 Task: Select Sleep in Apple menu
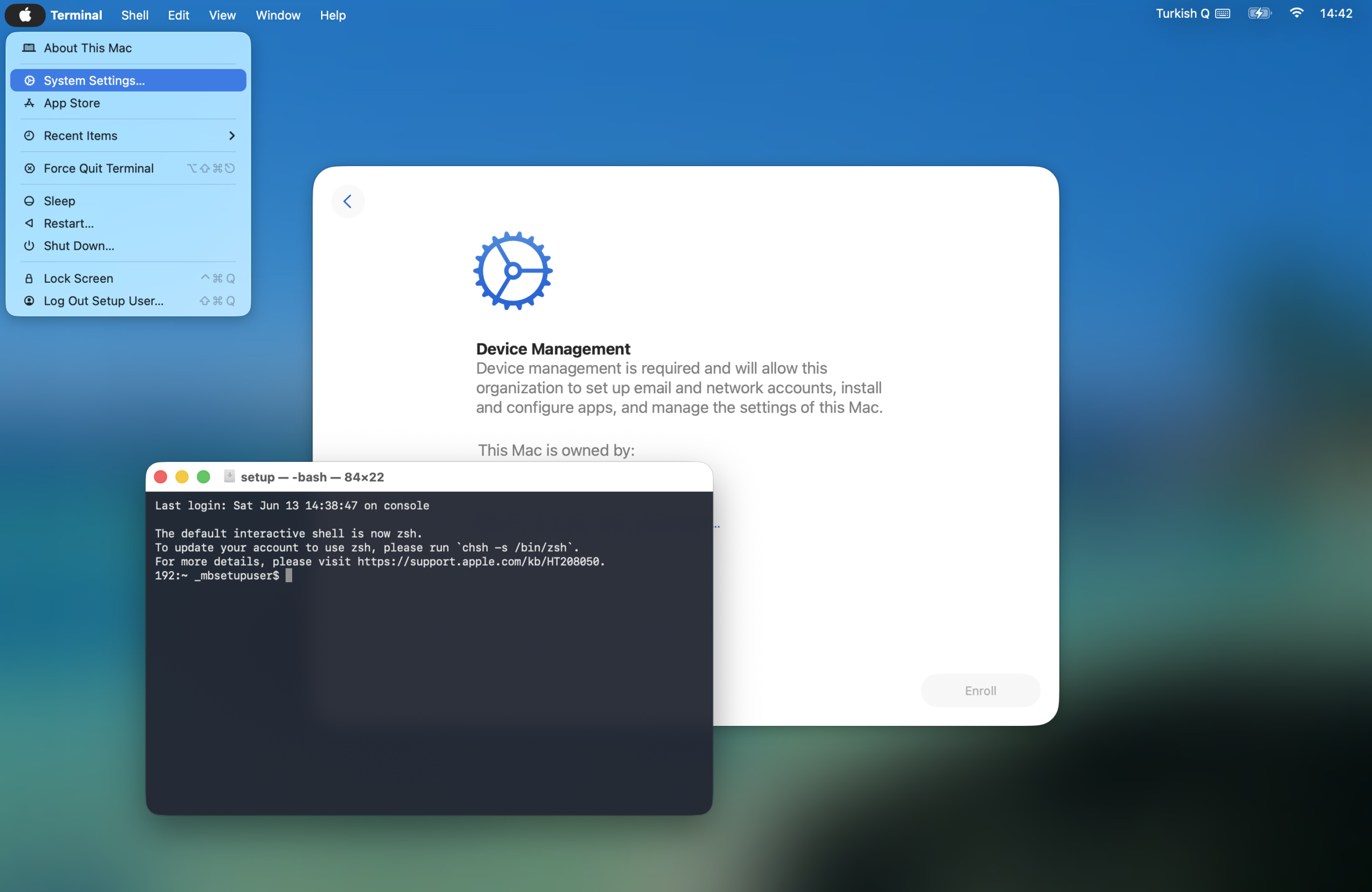(x=128, y=201)
